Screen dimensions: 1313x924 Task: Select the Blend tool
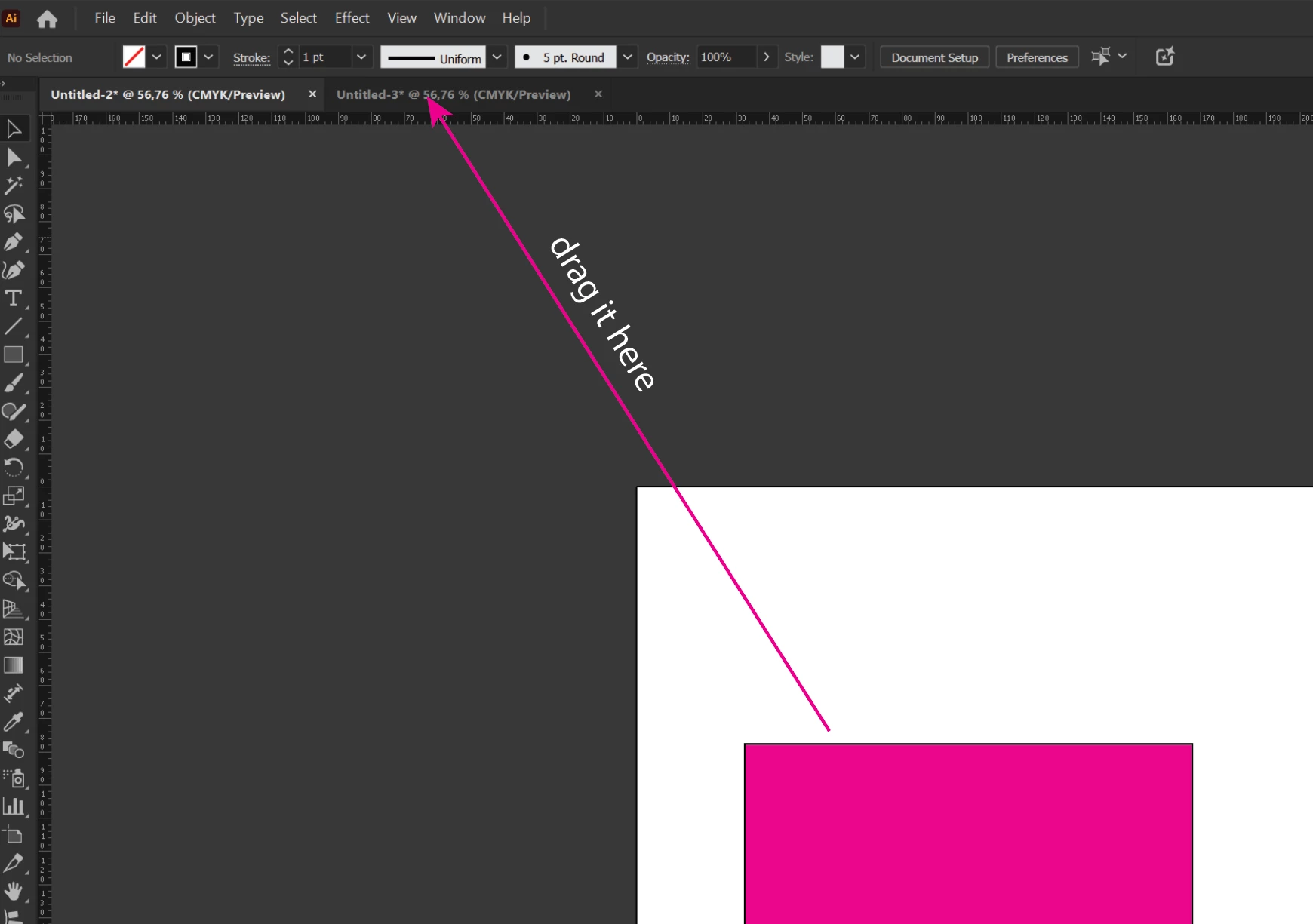pyautogui.click(x=14, y=750)
